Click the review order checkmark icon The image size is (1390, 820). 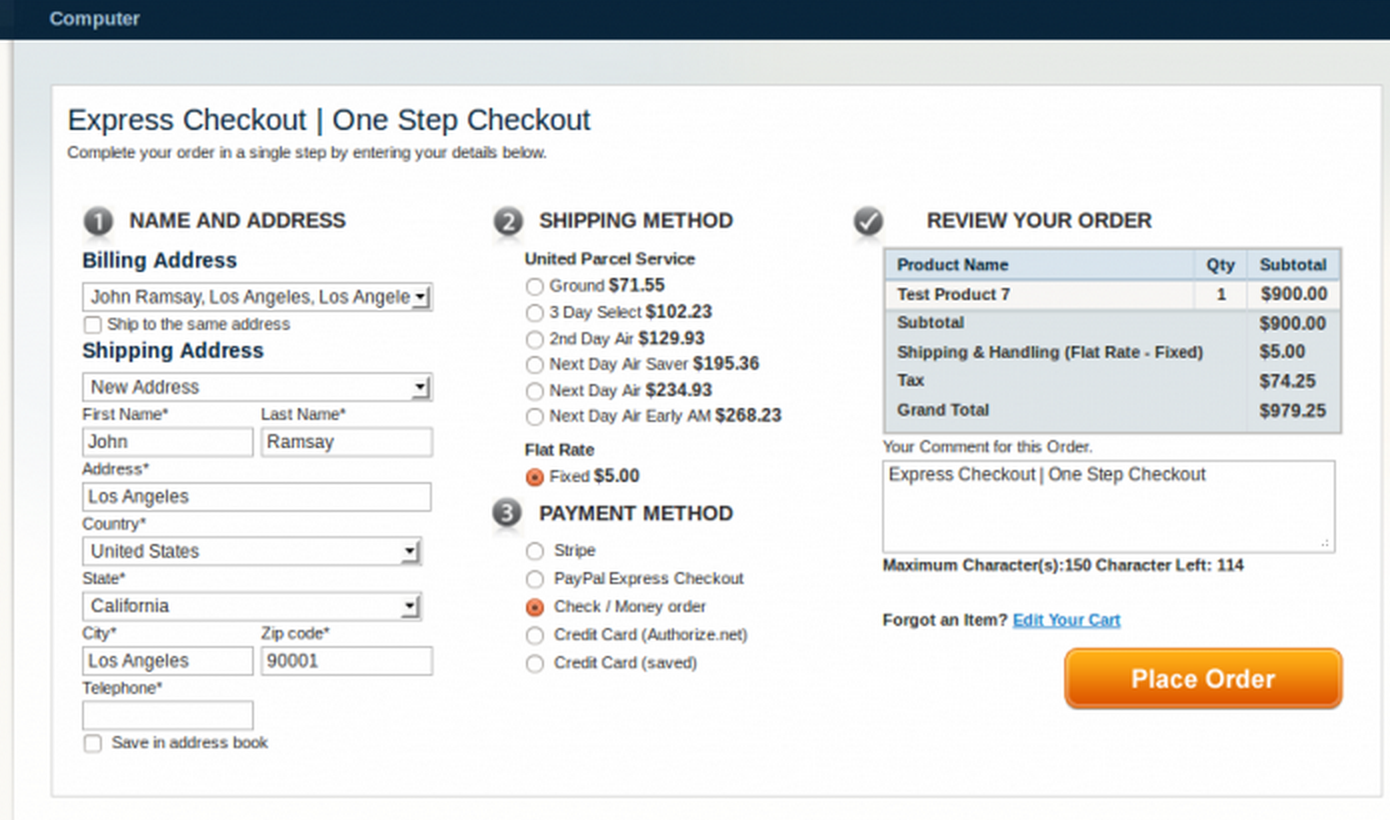coord(868,221)
